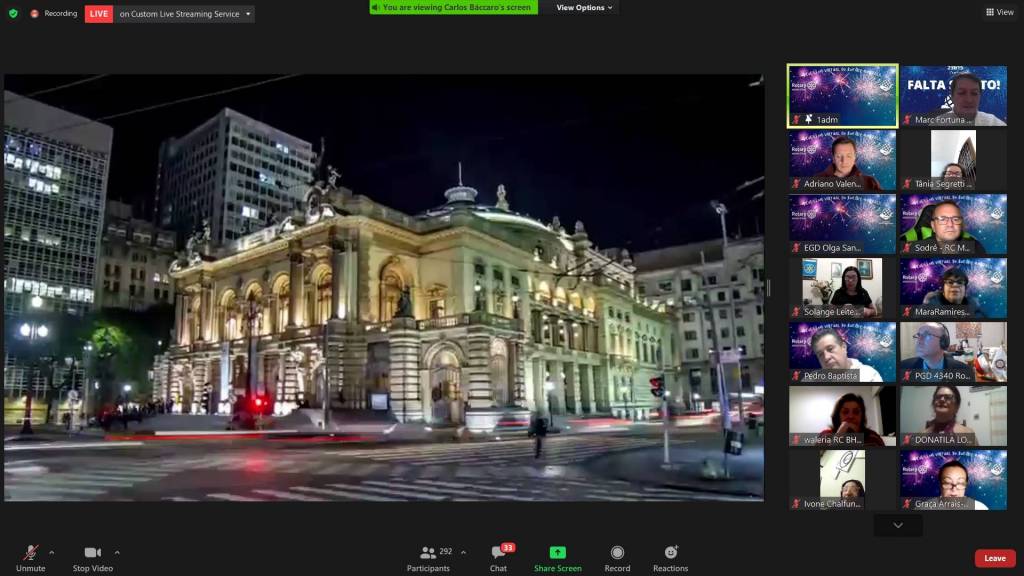Screen dimensions: 1024x576
Task: Click the red LIVE indicator badge
Action: [99, 14]
